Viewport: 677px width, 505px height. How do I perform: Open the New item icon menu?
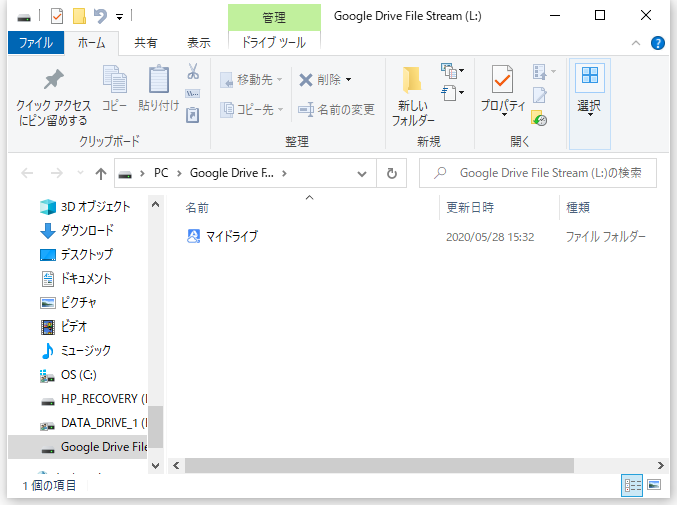point(452,71)
